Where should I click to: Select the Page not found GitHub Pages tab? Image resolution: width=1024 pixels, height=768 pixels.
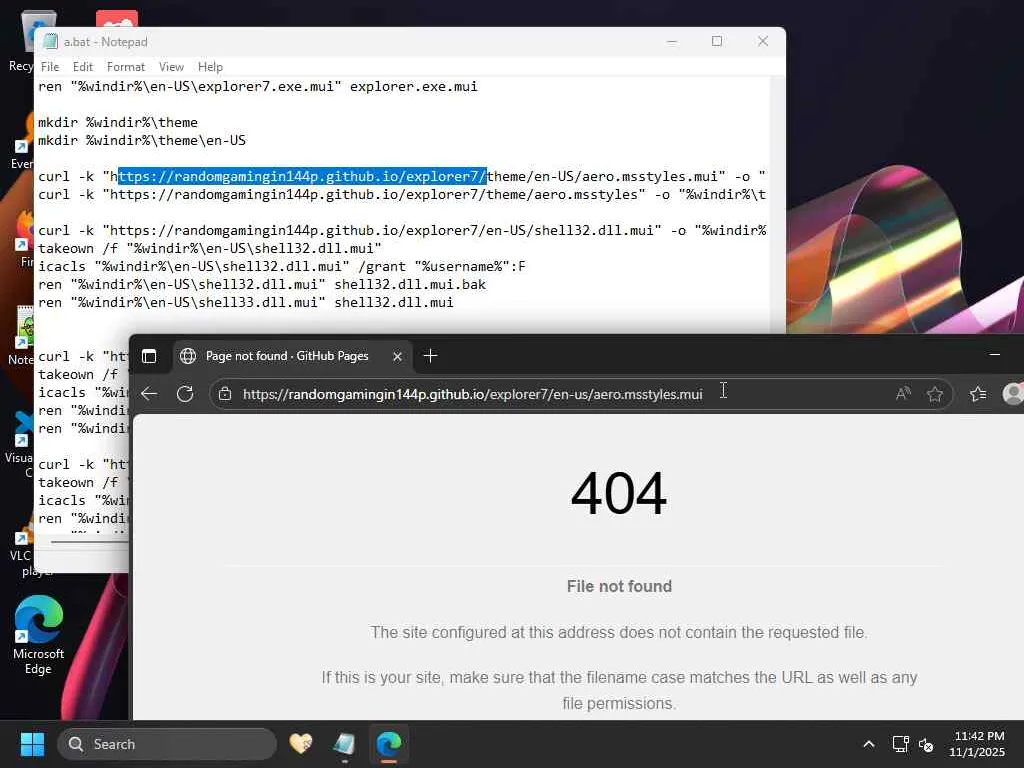286,356
